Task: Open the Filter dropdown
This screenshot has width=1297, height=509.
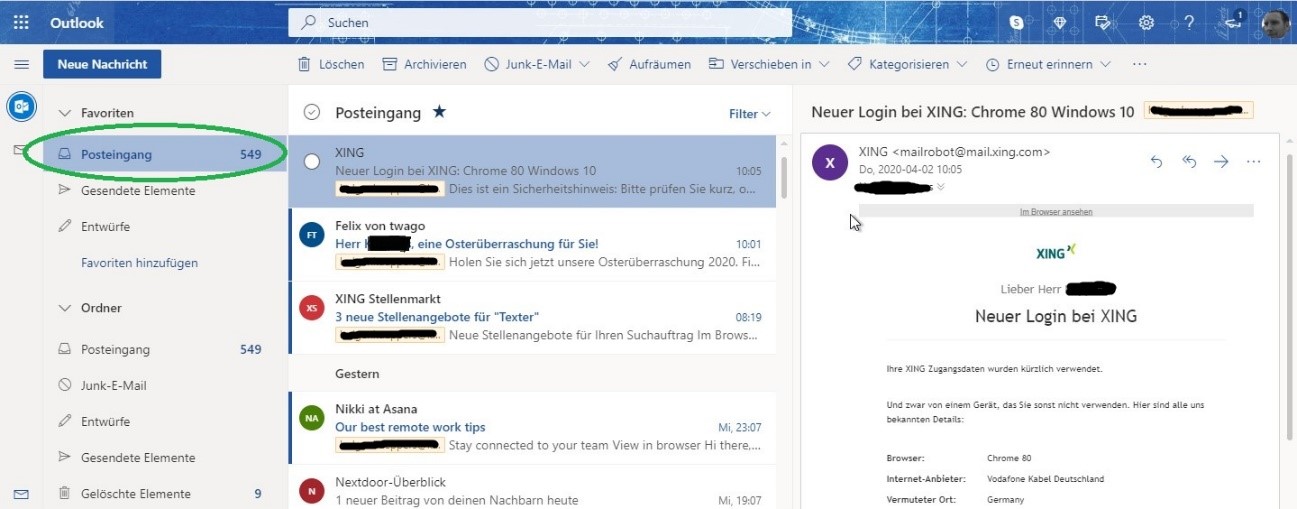Action: 750,114
